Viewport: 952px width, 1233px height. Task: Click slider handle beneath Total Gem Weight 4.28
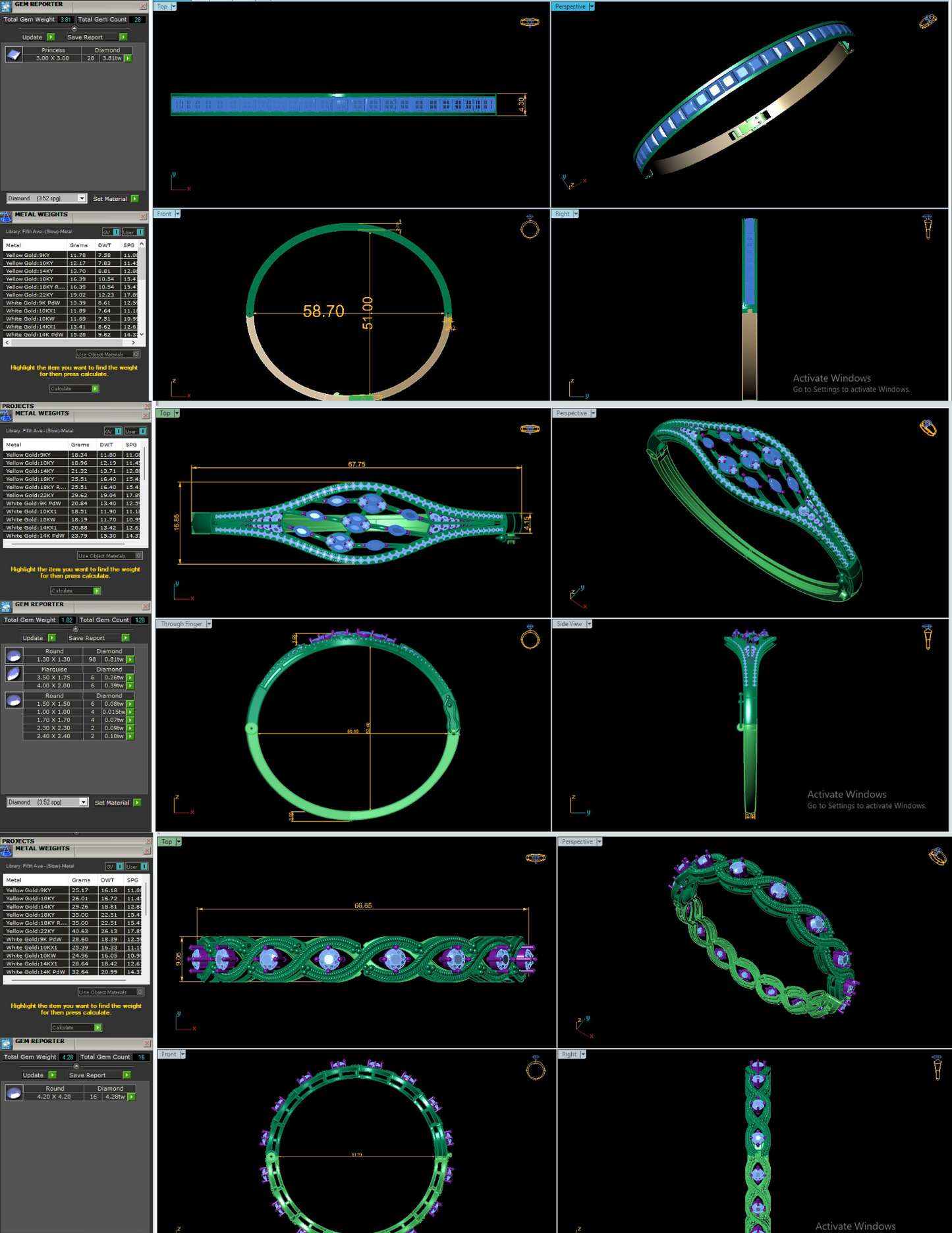[x=76, y=1066]
